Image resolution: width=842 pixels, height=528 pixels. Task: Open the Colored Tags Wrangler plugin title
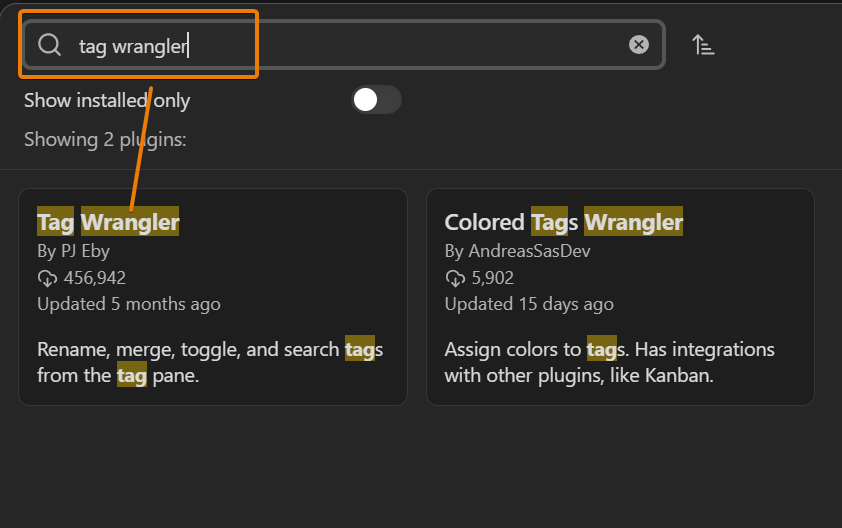coord(563,222)
